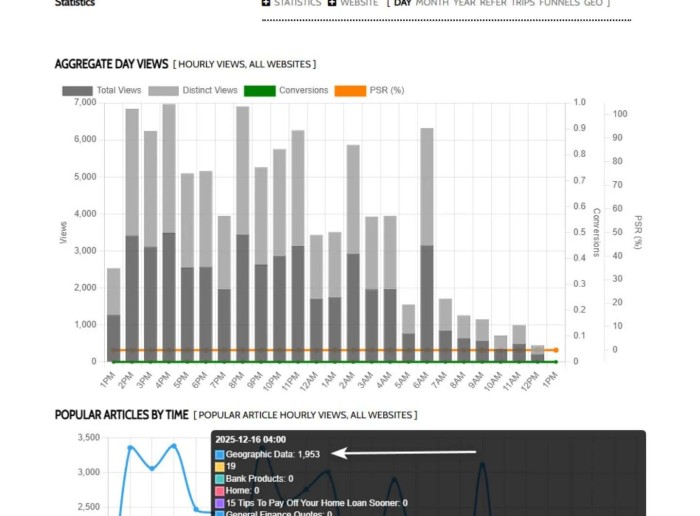Screen dimensions: 700x516
Task: Switch to the MONTH view
Action: (432, 3)
